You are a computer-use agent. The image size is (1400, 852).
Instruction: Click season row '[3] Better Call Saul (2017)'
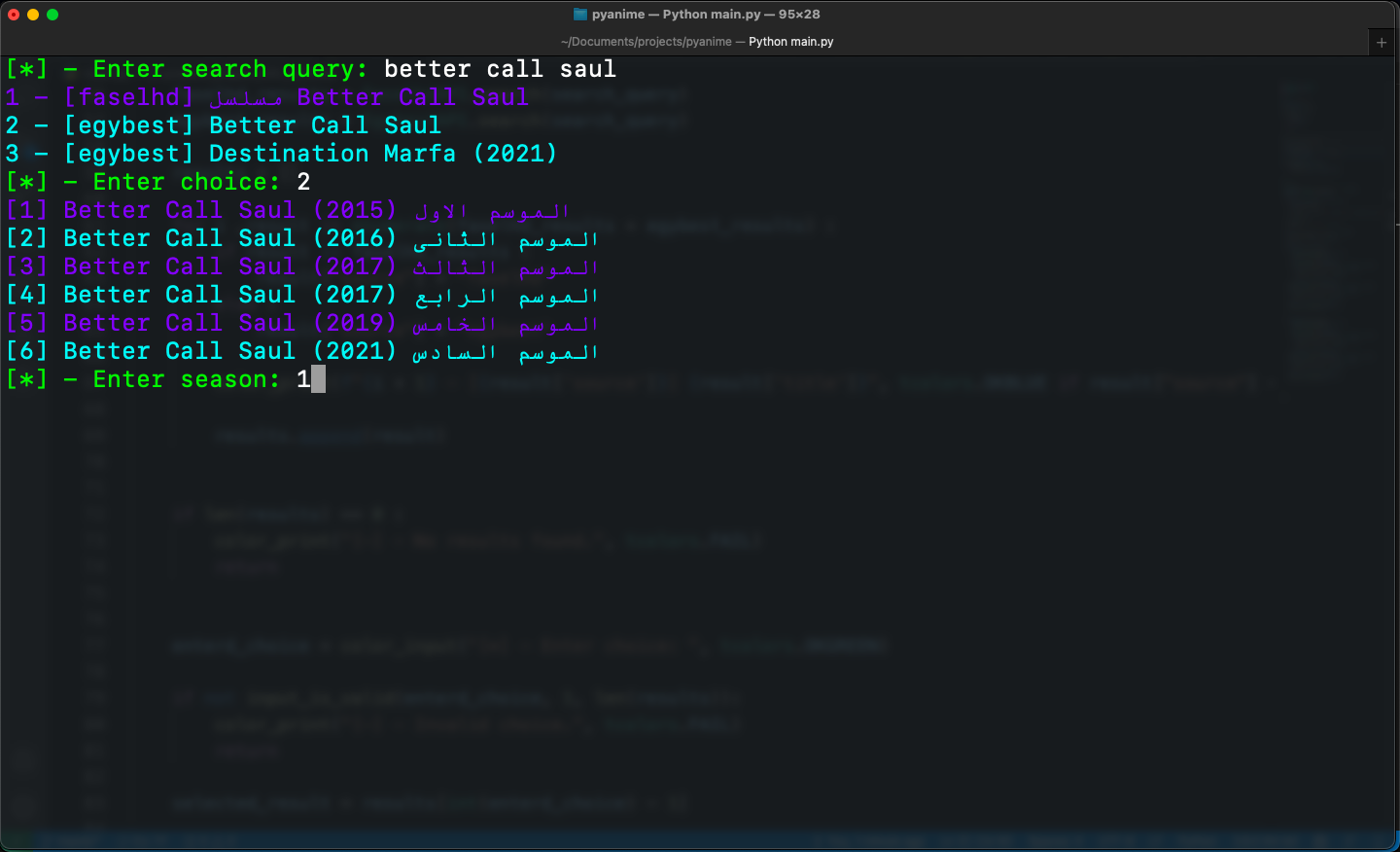click(302, 267)
